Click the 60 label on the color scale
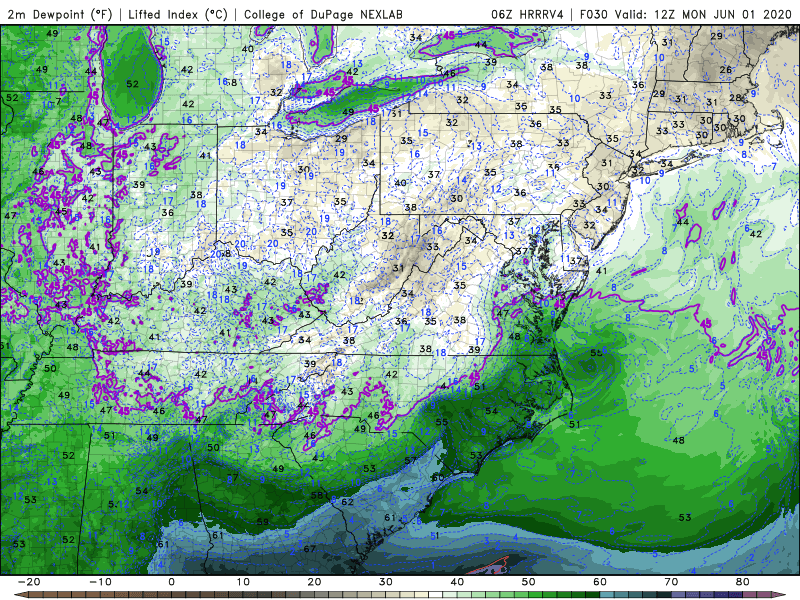Screen dimensions: 800x600 coord(600,582)
